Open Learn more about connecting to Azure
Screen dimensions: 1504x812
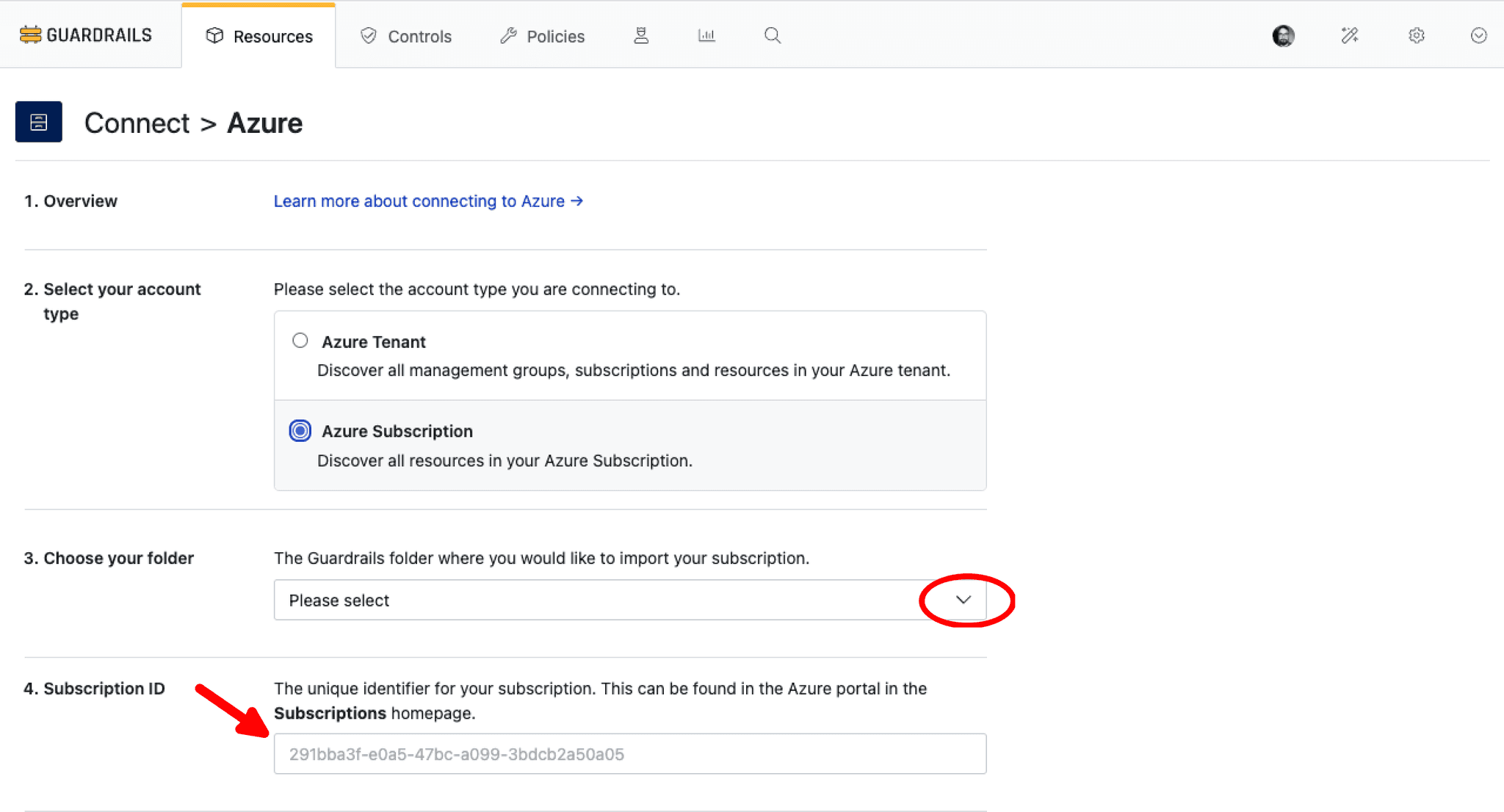tap(428, 201)
